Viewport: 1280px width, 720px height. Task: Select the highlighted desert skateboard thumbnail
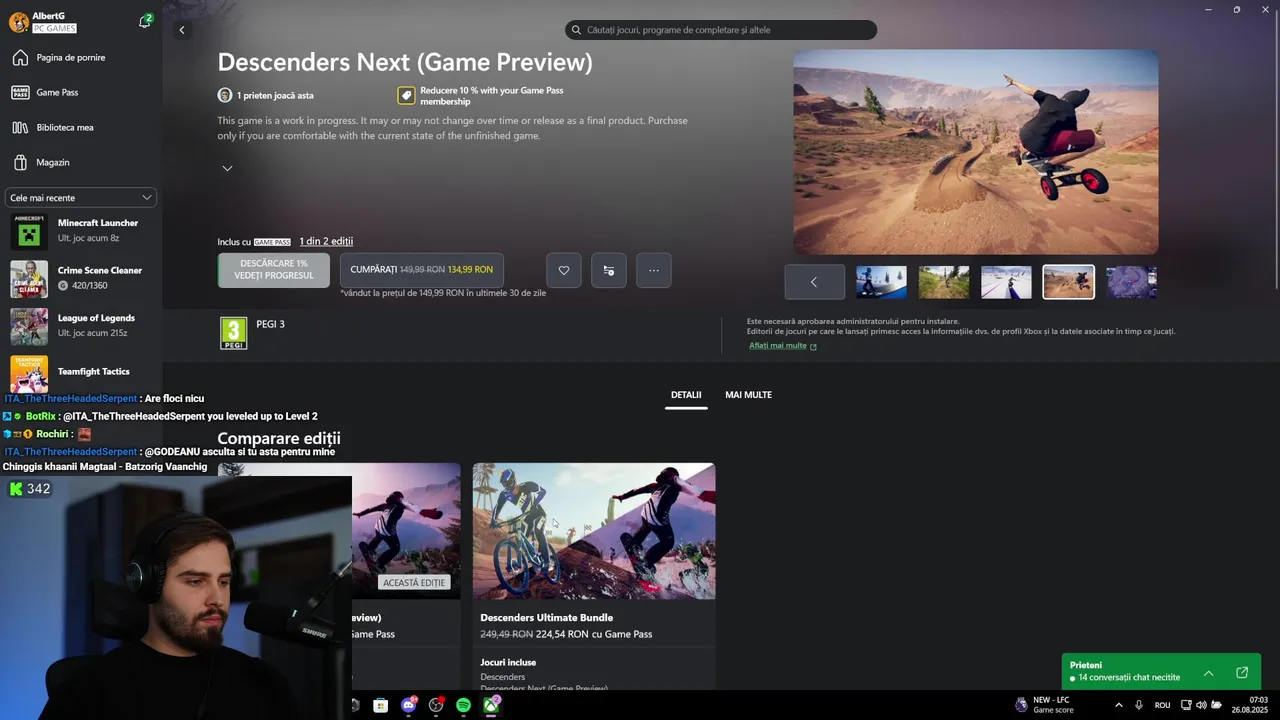[1069, 282]
